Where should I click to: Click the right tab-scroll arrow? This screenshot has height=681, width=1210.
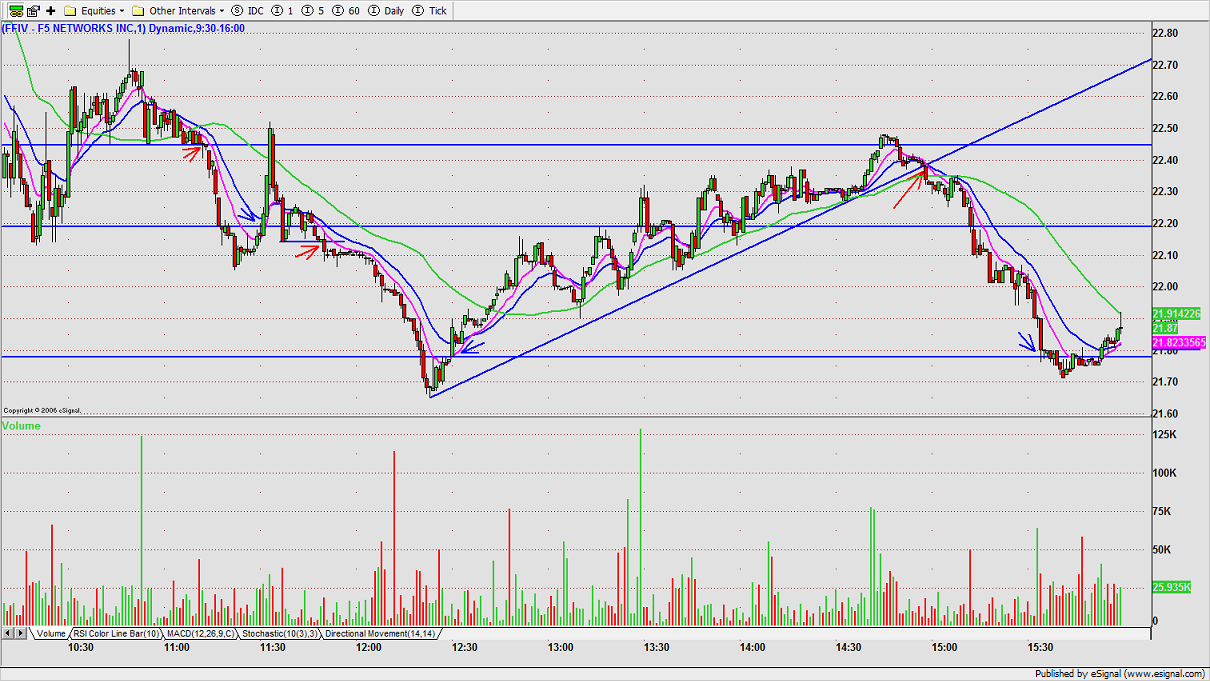click(x=21, y=634)
